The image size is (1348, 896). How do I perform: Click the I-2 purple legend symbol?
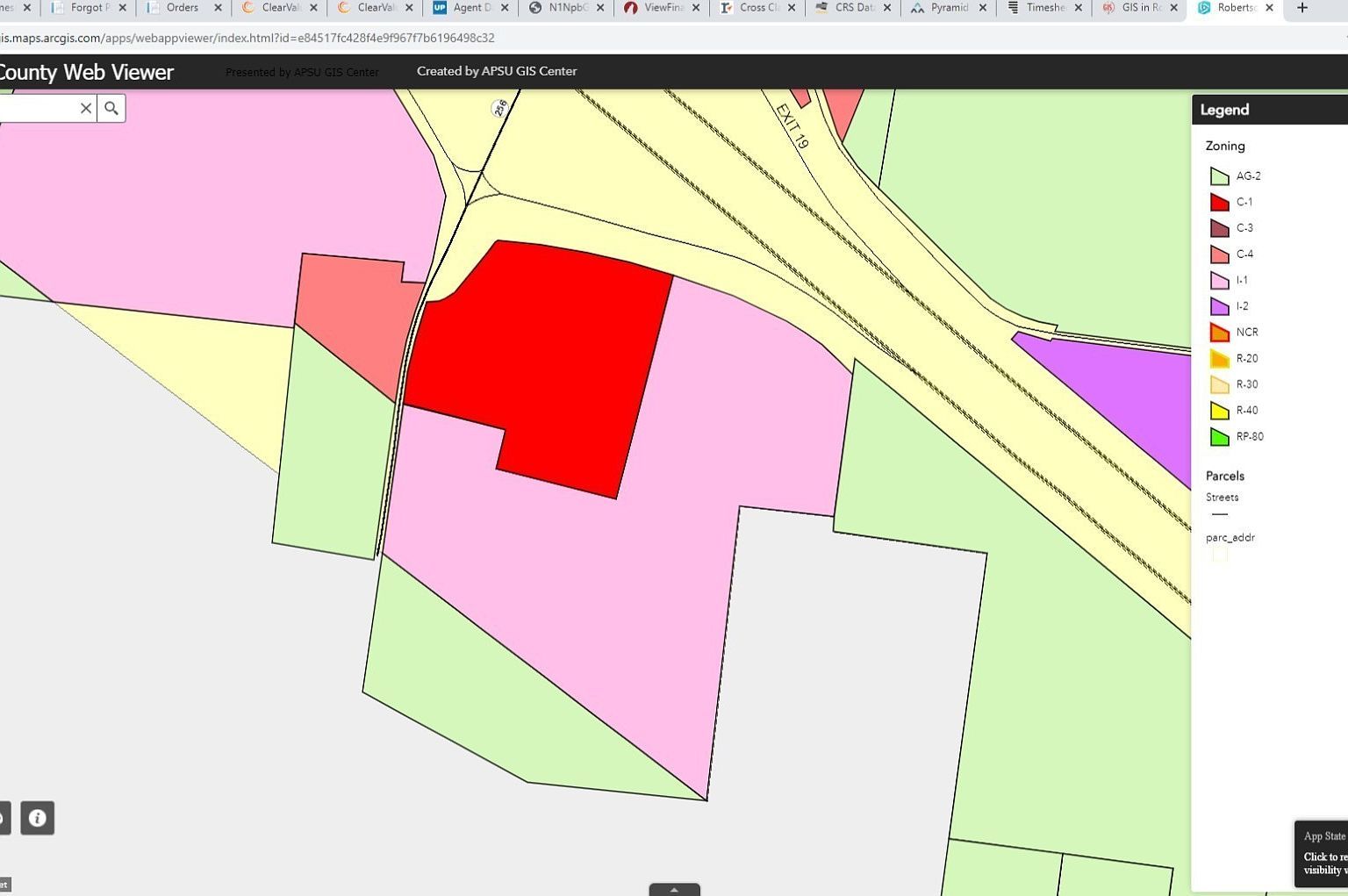(x=1220, y=305)
